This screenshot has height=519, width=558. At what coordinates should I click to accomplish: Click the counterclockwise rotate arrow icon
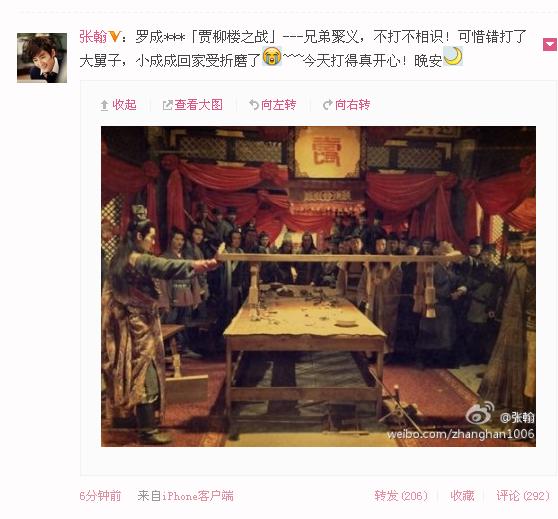tap(254, 105)
